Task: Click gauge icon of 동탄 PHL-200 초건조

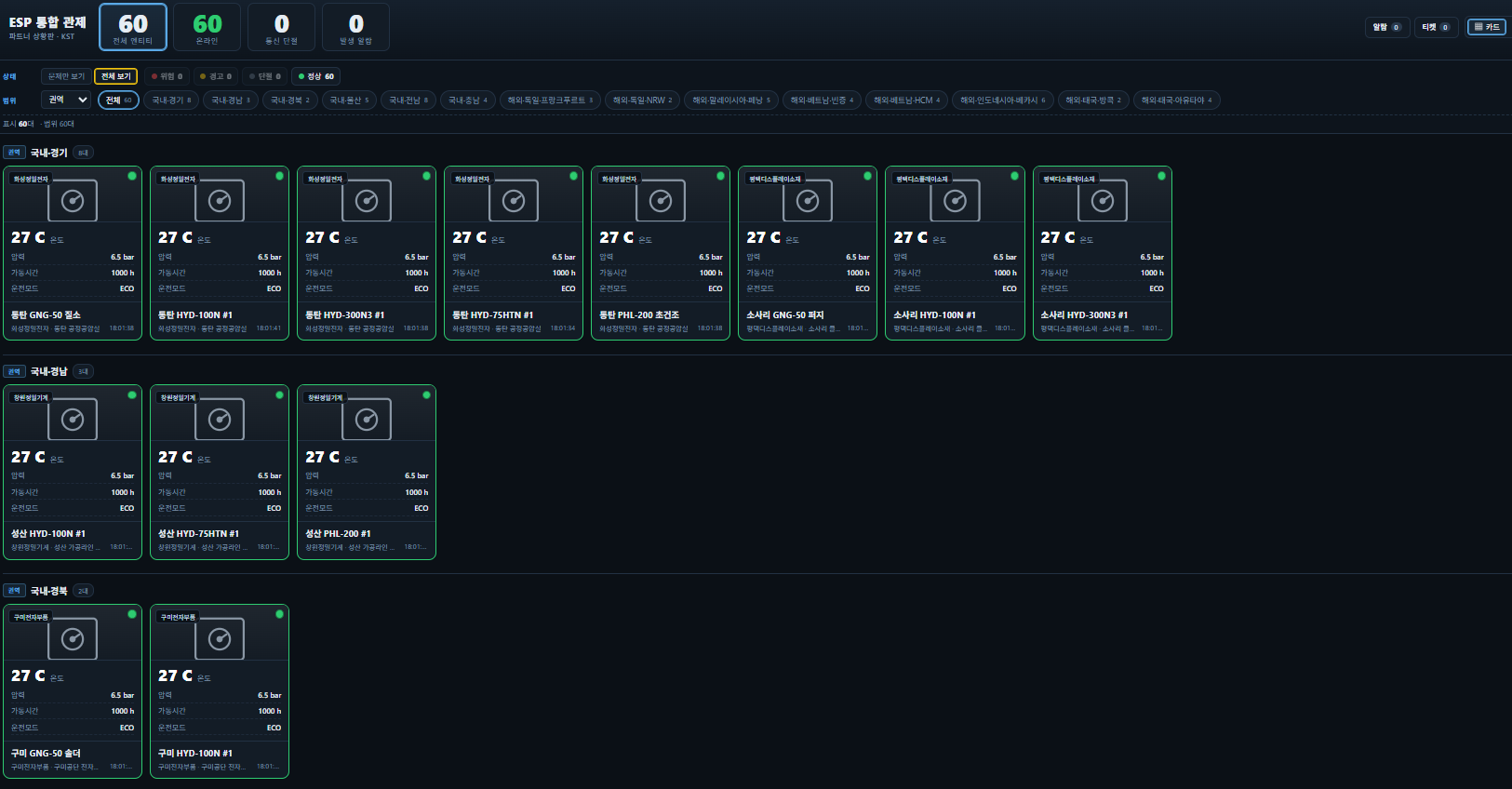Action: (x=661, y=200)
